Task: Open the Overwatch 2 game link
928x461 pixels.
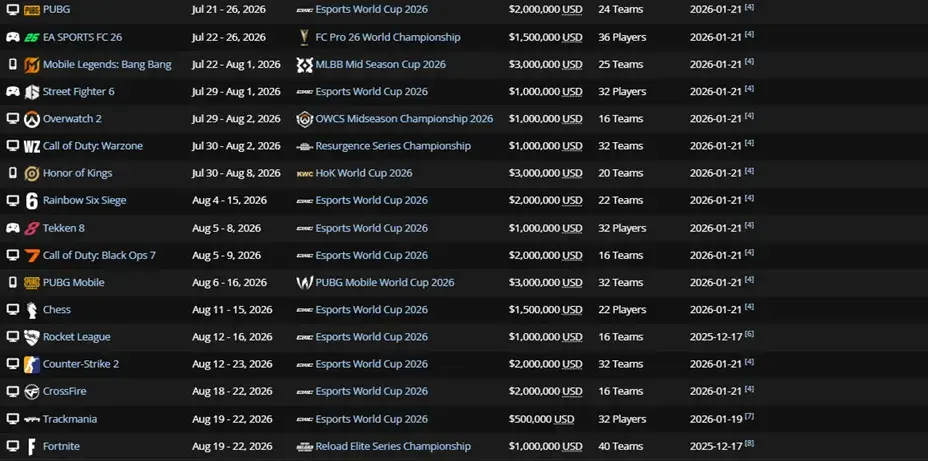Action: pos(72,119)
